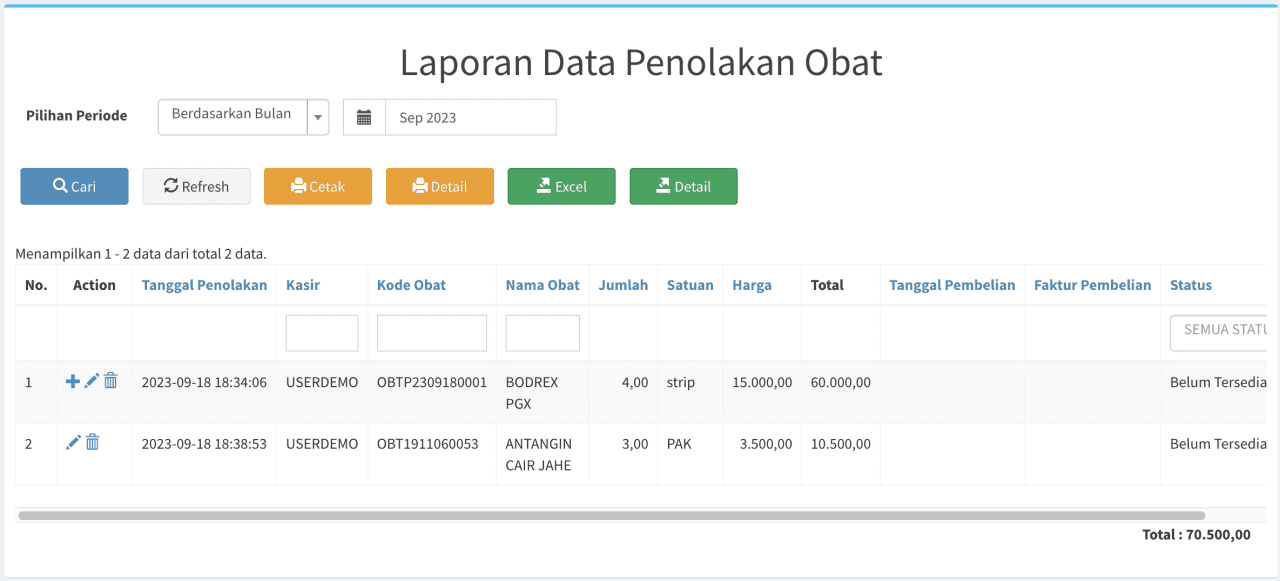Sort by Faktur Pembelian column header
The image size is (1280, 581).
point(1093,285)
